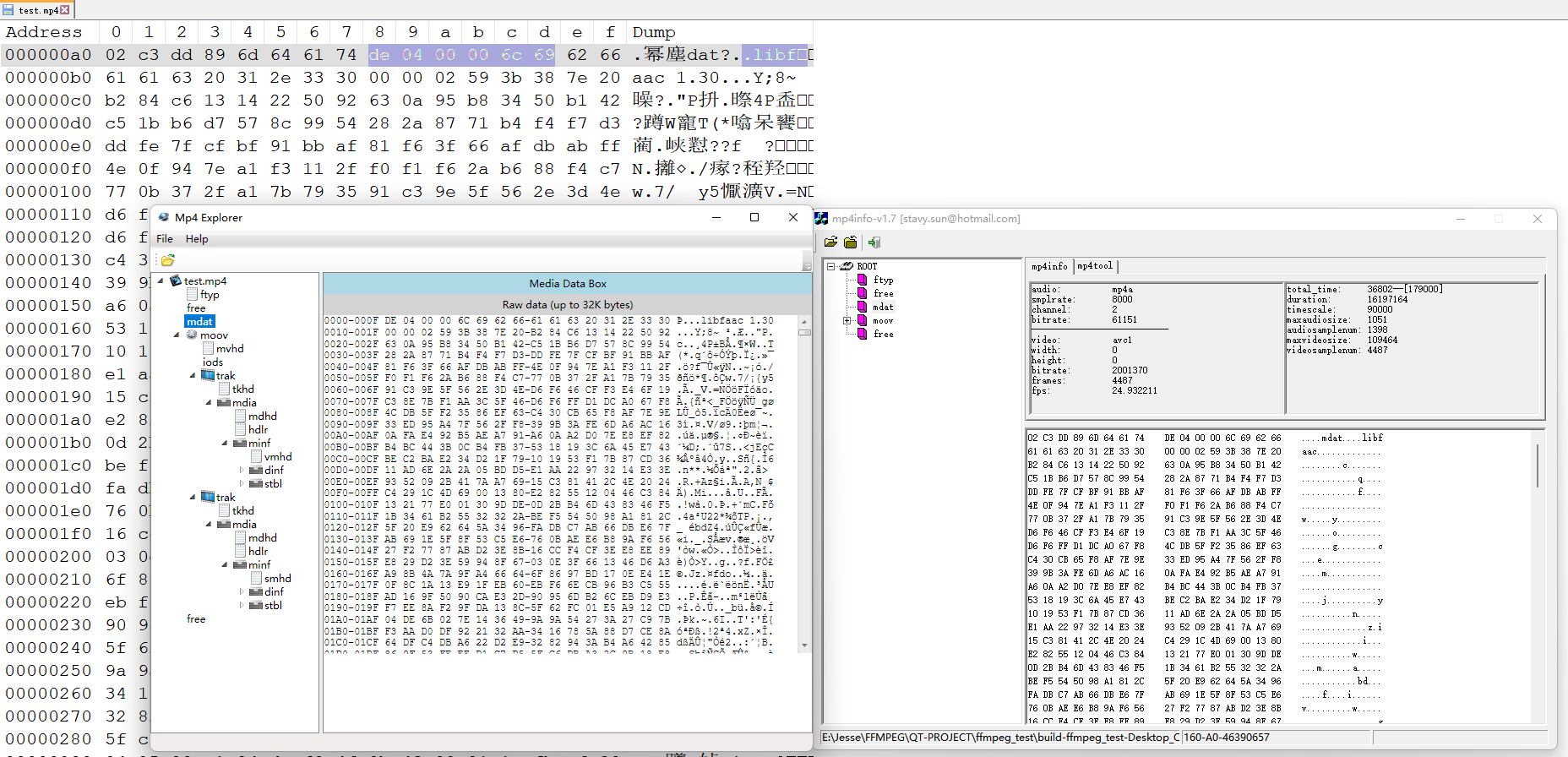Click the open file icon in Mp4 Explorer toolbar
The height and width of the screenshot is (757, 1568).
(x=167, y=260)
